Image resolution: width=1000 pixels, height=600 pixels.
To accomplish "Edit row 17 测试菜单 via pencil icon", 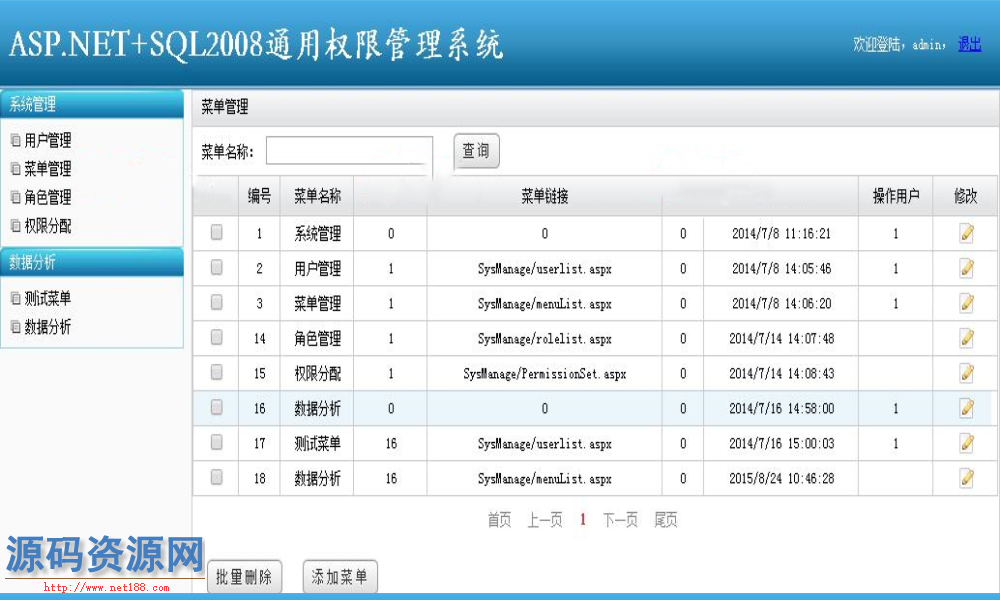I will (x=966, y=444).
